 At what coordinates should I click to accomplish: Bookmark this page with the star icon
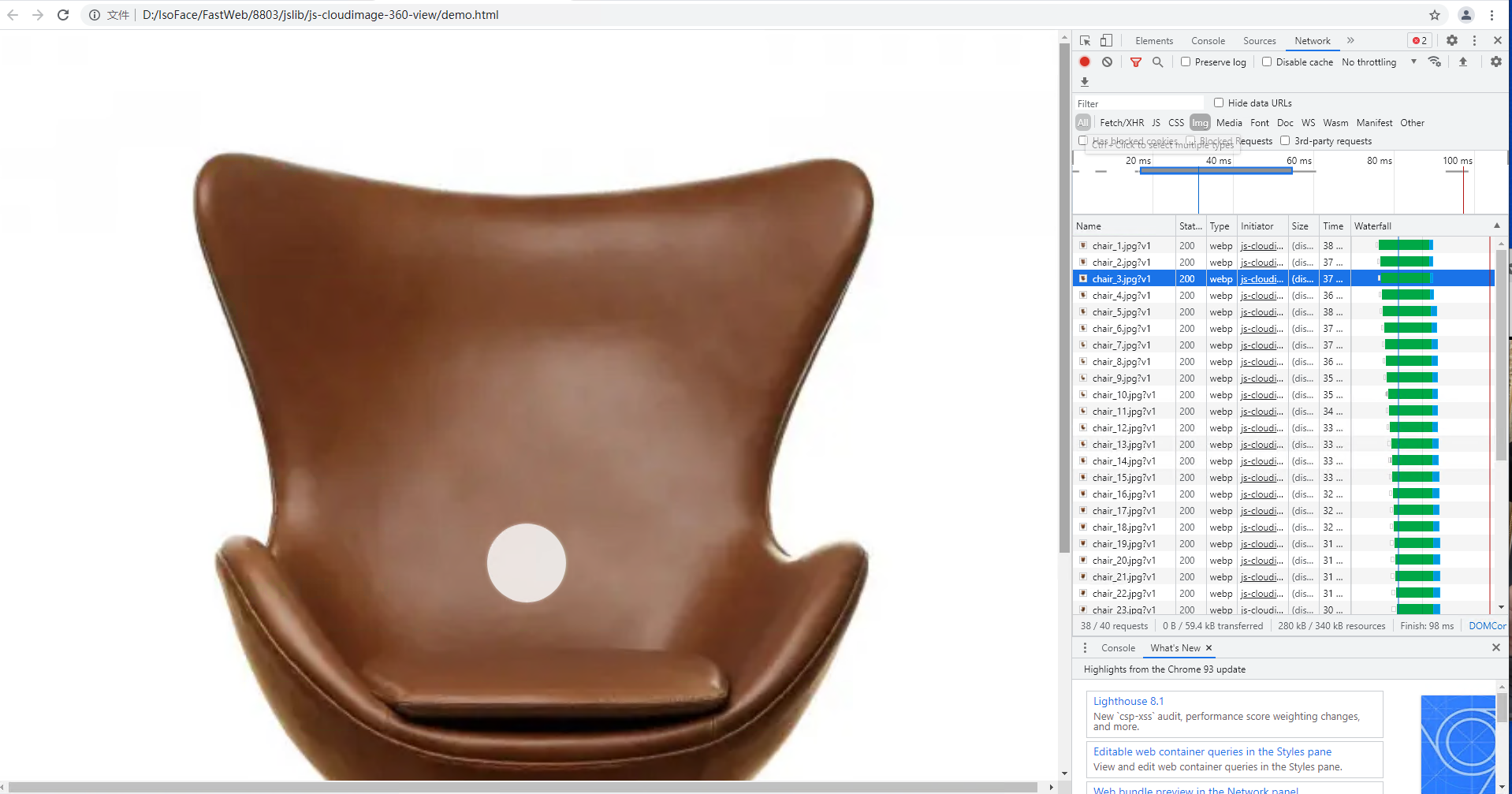[x=1435, y=15]
